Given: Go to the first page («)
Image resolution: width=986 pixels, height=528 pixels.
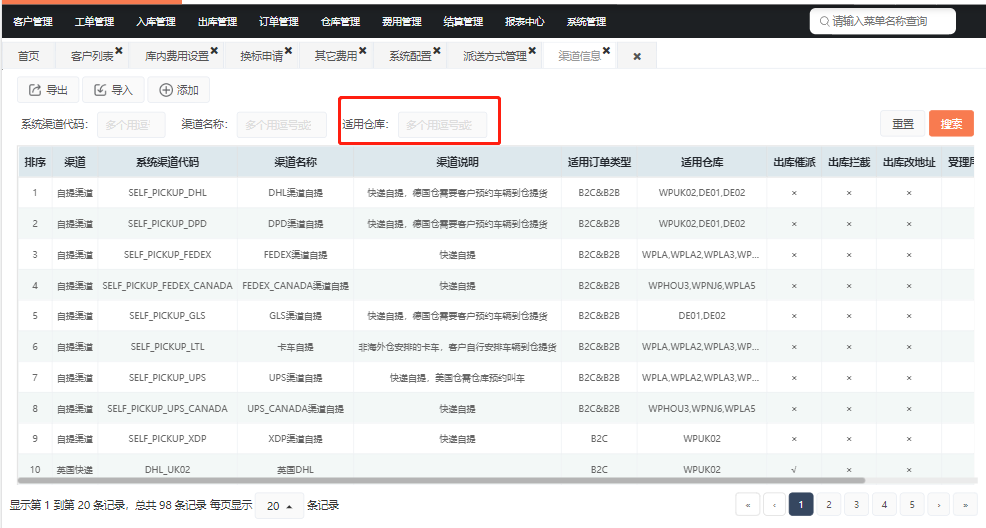Looking at the screenshot, I should (748, 504).
